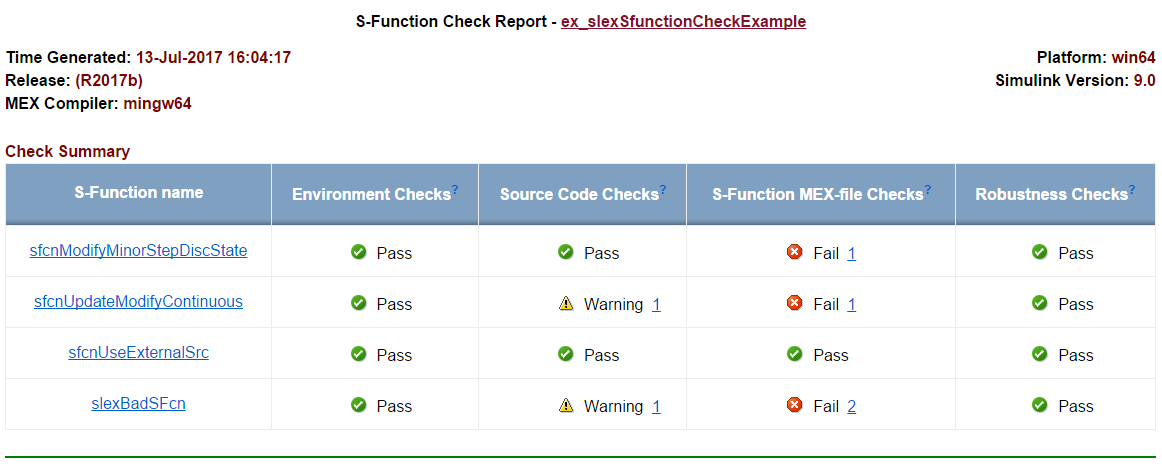
Task: Click the help icon beside Environment Checks
Action: click(455, 189)
